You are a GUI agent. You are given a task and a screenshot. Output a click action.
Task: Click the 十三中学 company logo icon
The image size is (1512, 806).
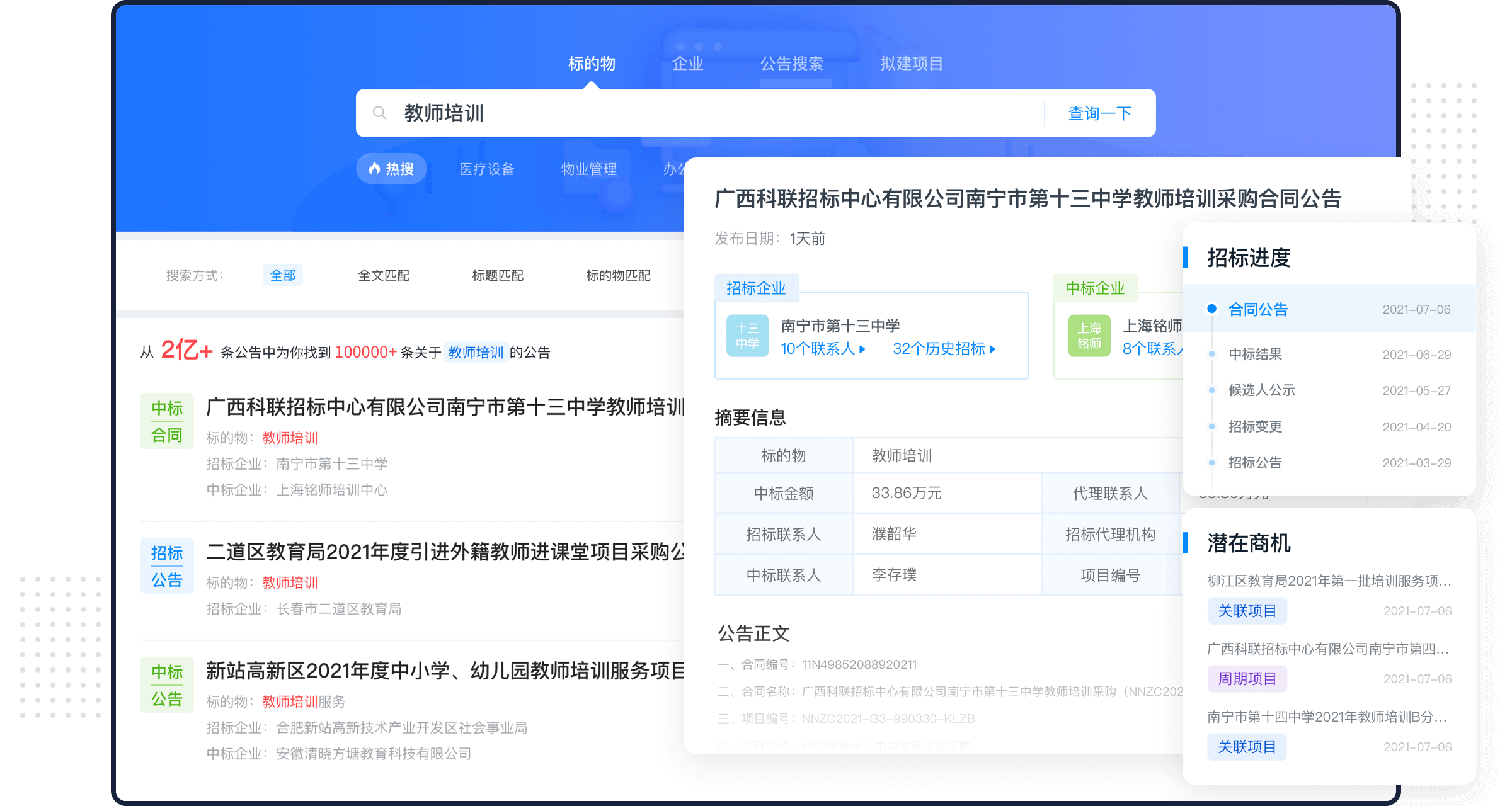click(x=747, y=336)
